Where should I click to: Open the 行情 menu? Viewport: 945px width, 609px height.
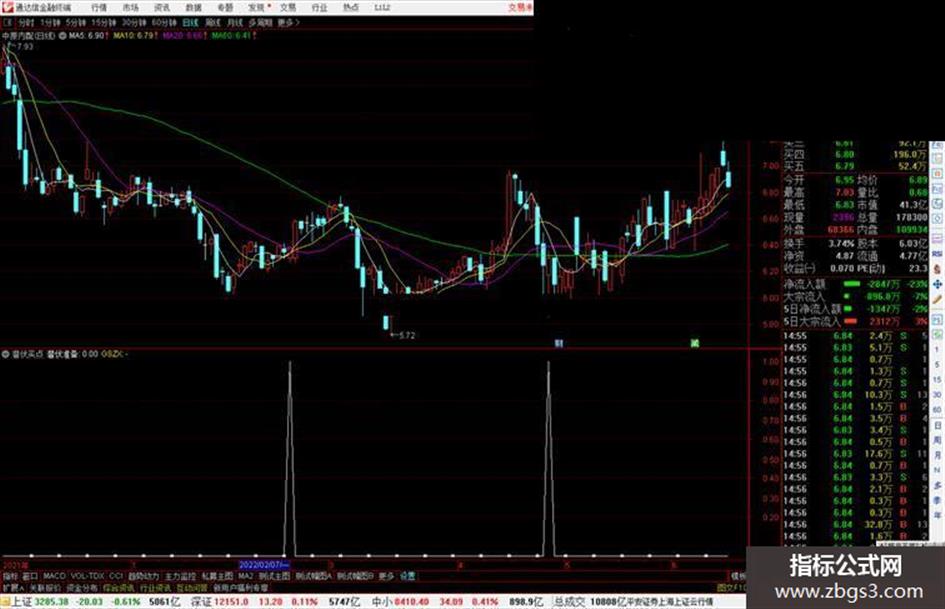tap(99, 8)
